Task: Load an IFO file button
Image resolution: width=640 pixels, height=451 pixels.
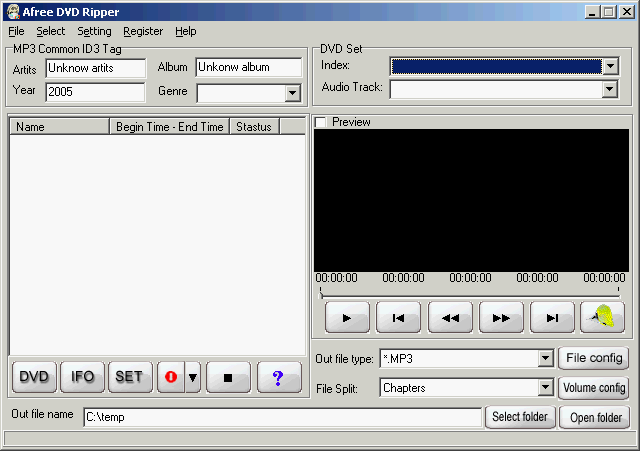Action: (x=82, y=377)
